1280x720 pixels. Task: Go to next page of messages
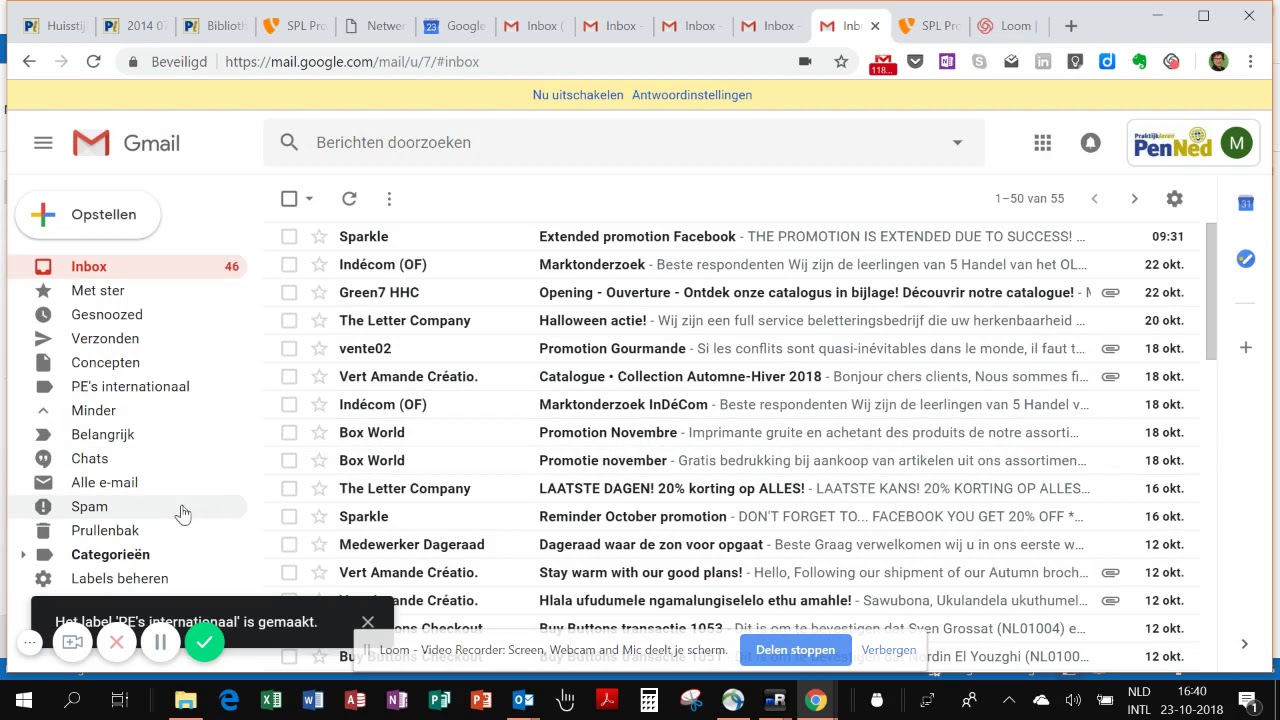tap(1134, 199)
